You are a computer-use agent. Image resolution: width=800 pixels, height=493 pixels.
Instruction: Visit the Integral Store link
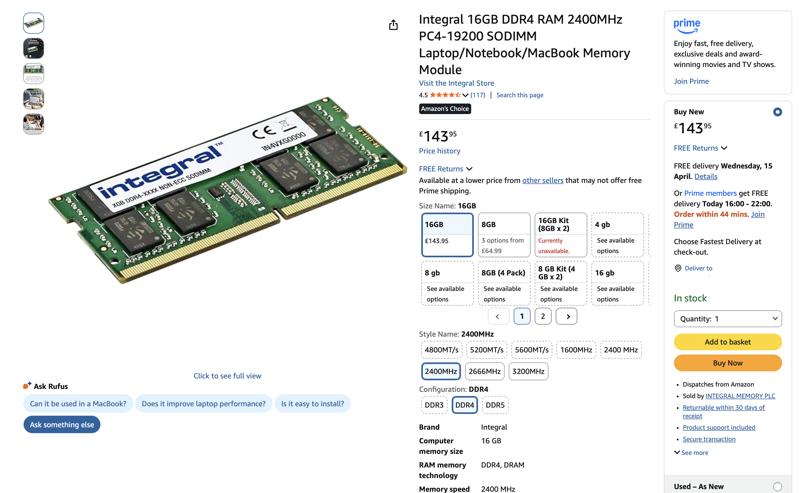456,83
